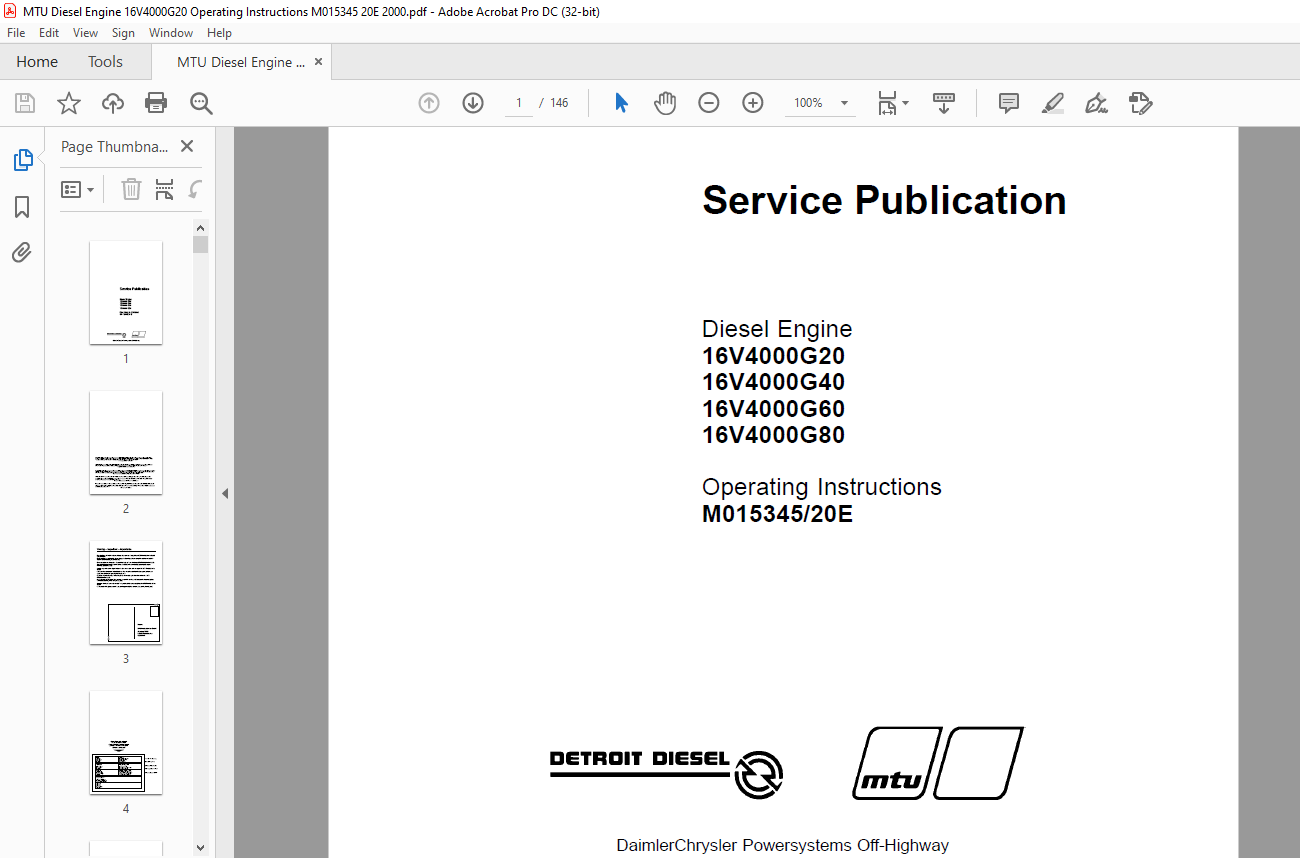
Task: Click the '16V4000G60' model text
Action: [773, 409]
